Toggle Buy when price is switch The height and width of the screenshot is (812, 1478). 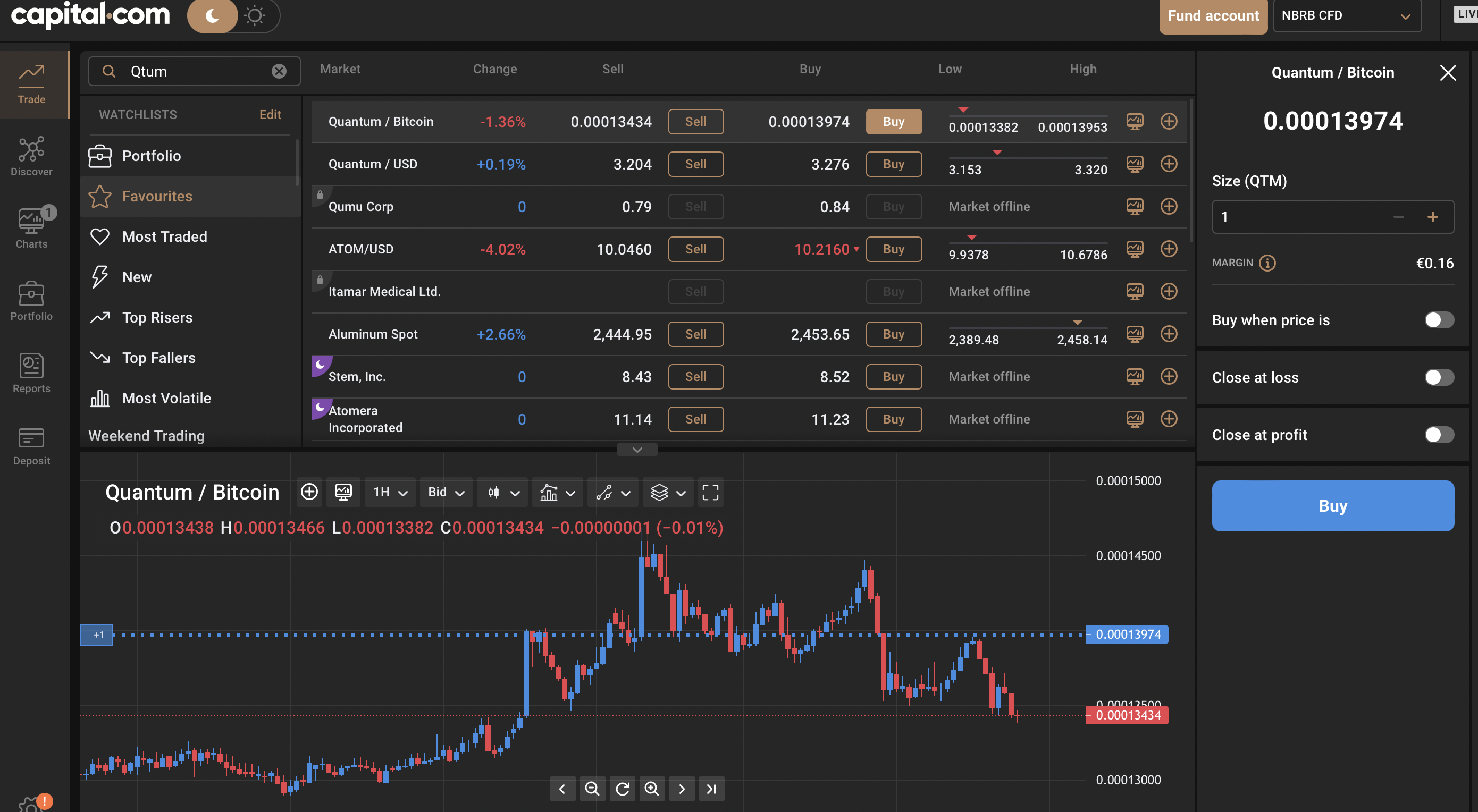tap(1439, 320)
